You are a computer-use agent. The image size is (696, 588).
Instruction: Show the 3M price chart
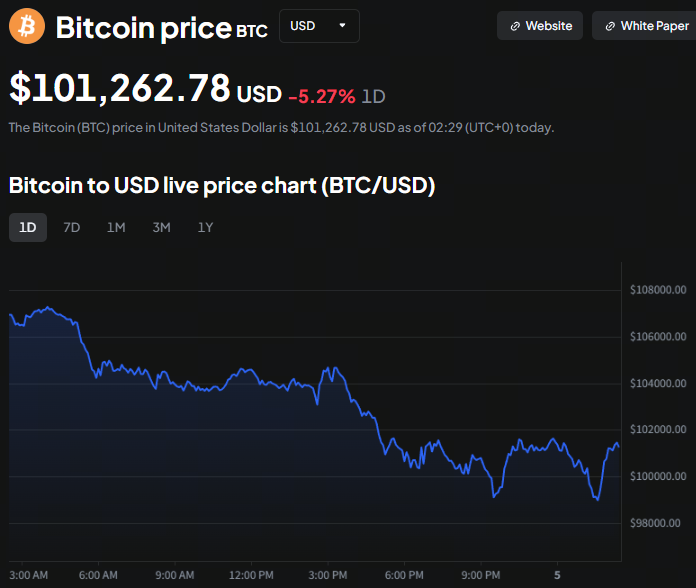point(161,227)
